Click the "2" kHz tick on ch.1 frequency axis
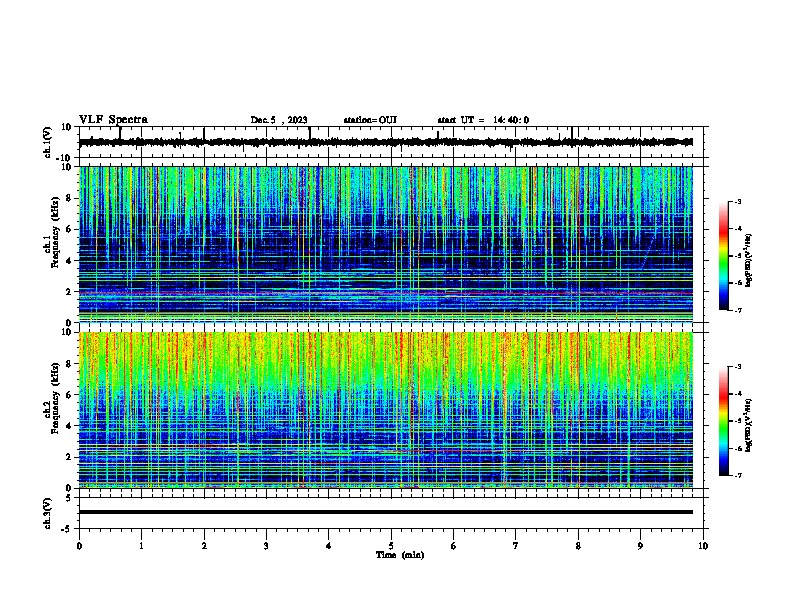 [69, 292]
